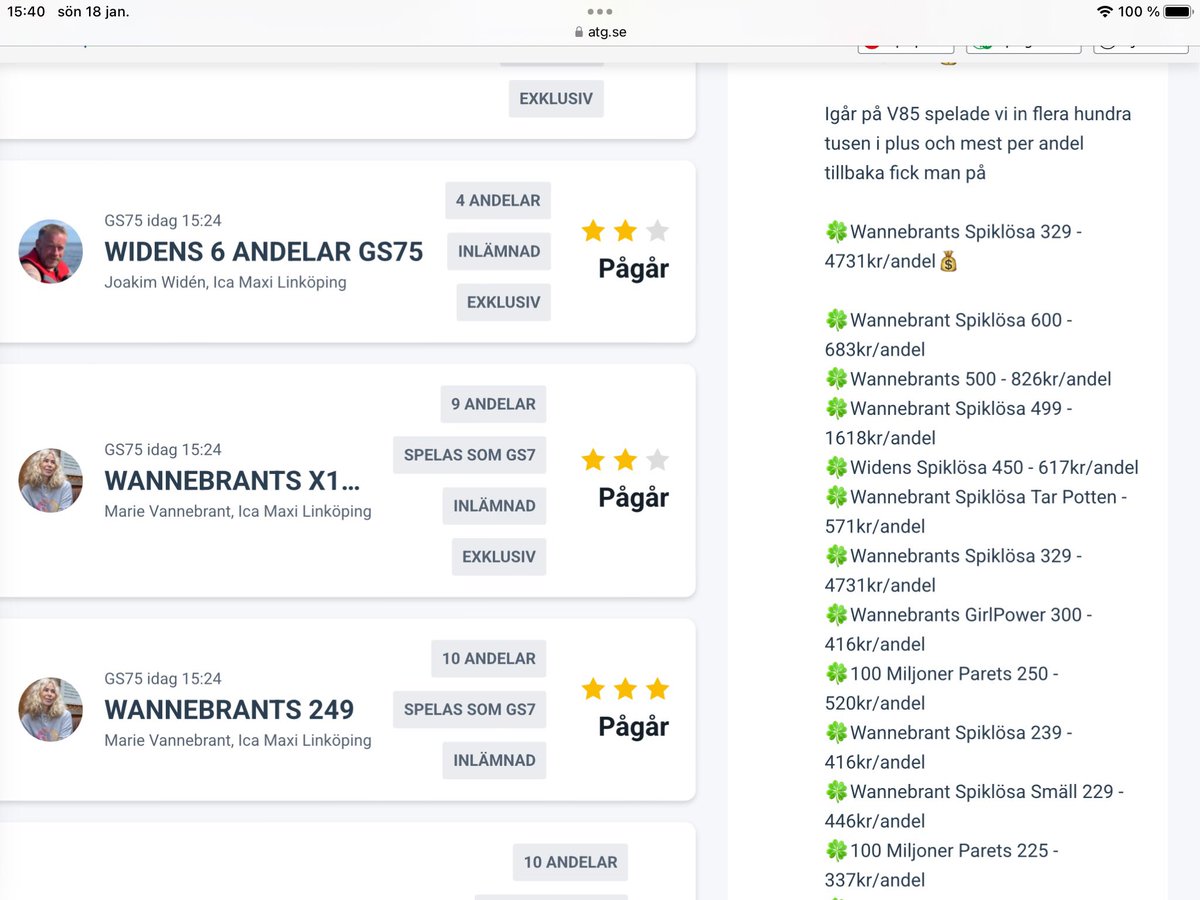Screen dimensions: 1200x900
Task: Click second star on WANNEBRANTS X1 card
Action: tap(625, 460)
